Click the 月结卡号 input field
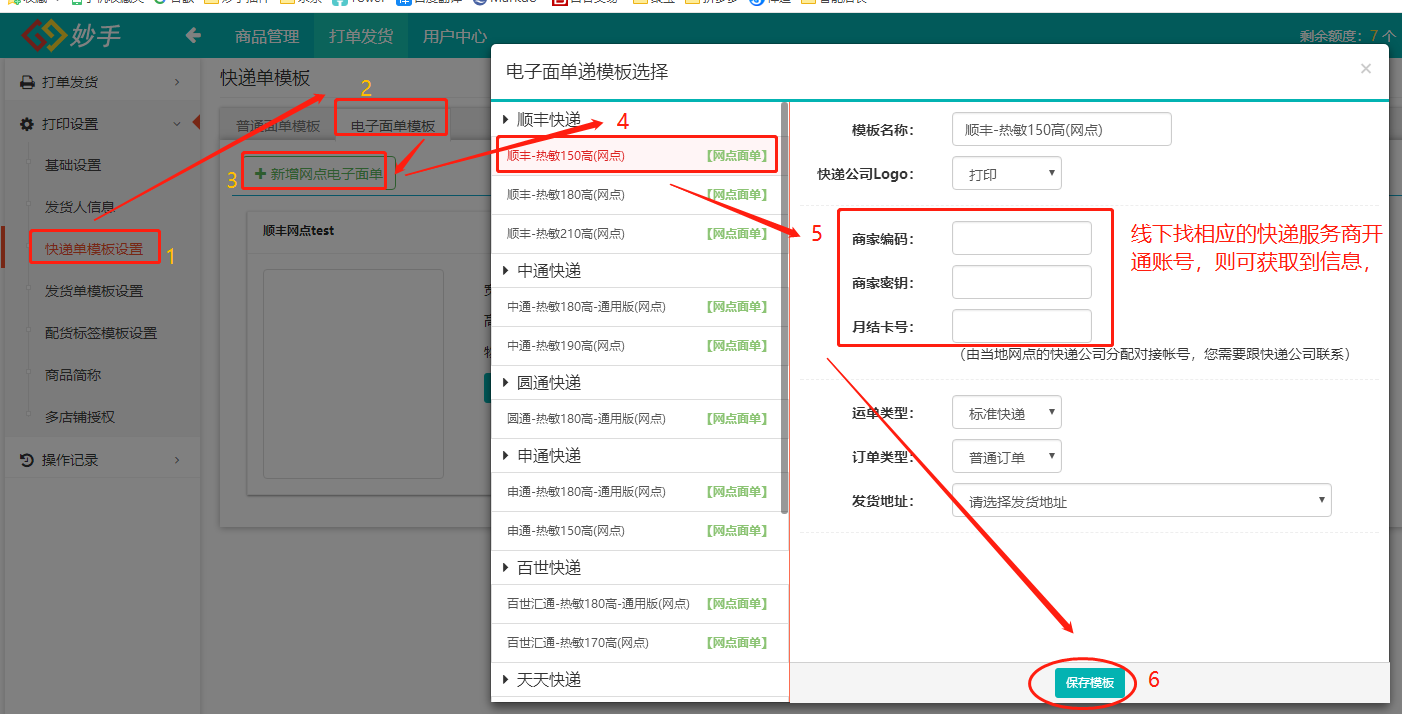Image resolution: width=1402 pixels, height=714 pixels. (1021, 326)
